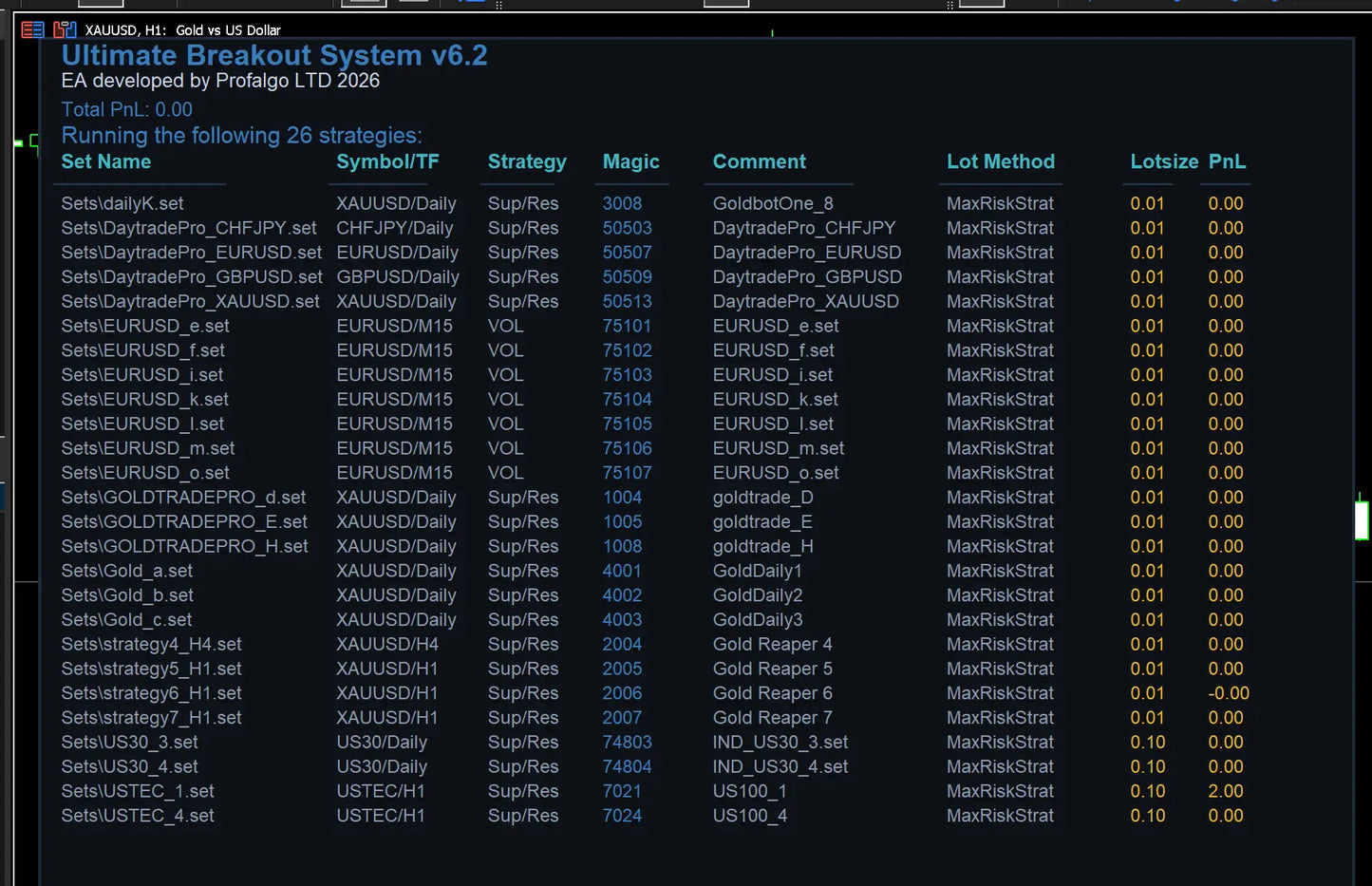Click magic number 3008
Screen dimensions: 1372x886
coord(622,203)
